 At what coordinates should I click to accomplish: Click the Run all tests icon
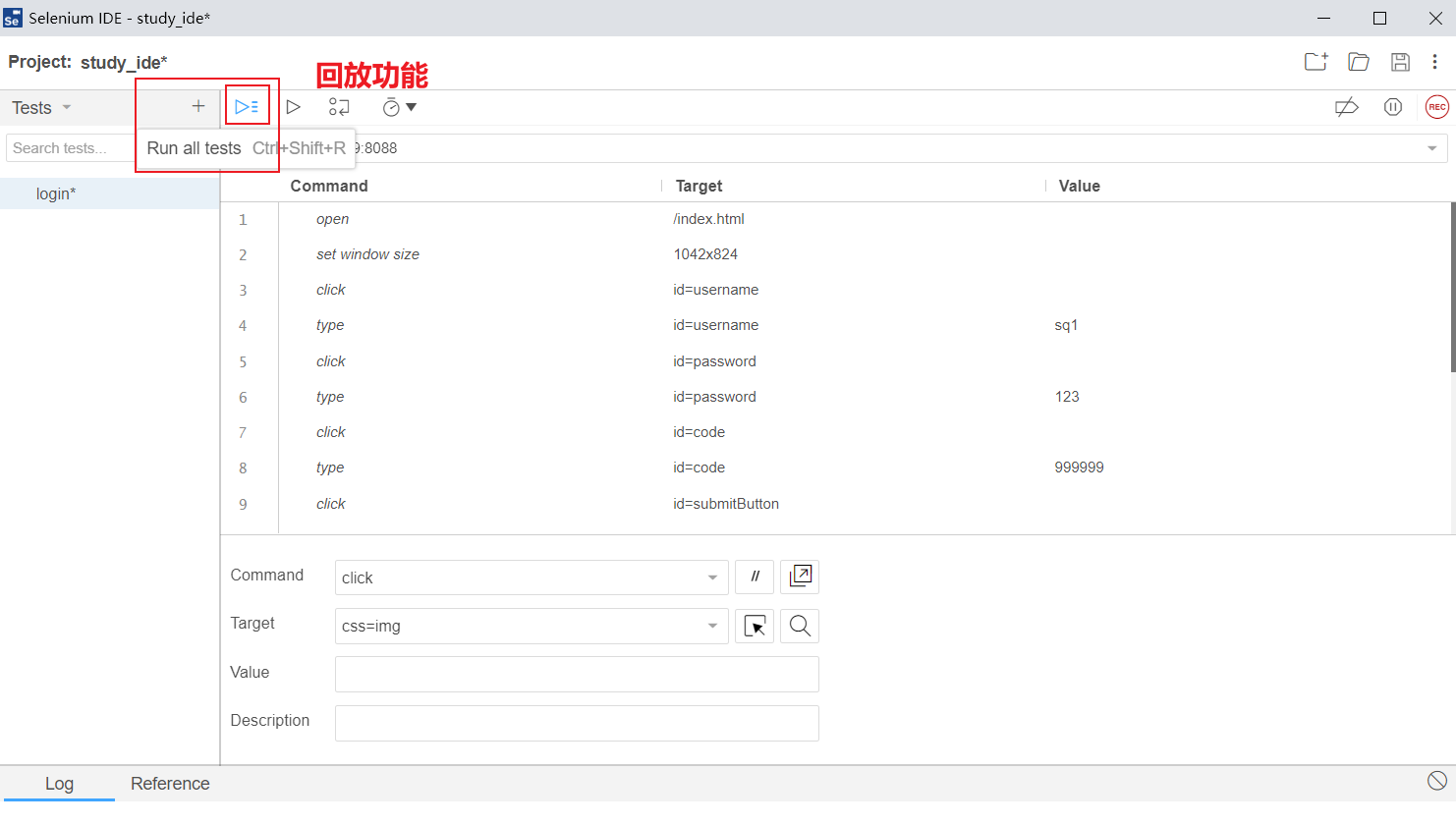[247, 107]
